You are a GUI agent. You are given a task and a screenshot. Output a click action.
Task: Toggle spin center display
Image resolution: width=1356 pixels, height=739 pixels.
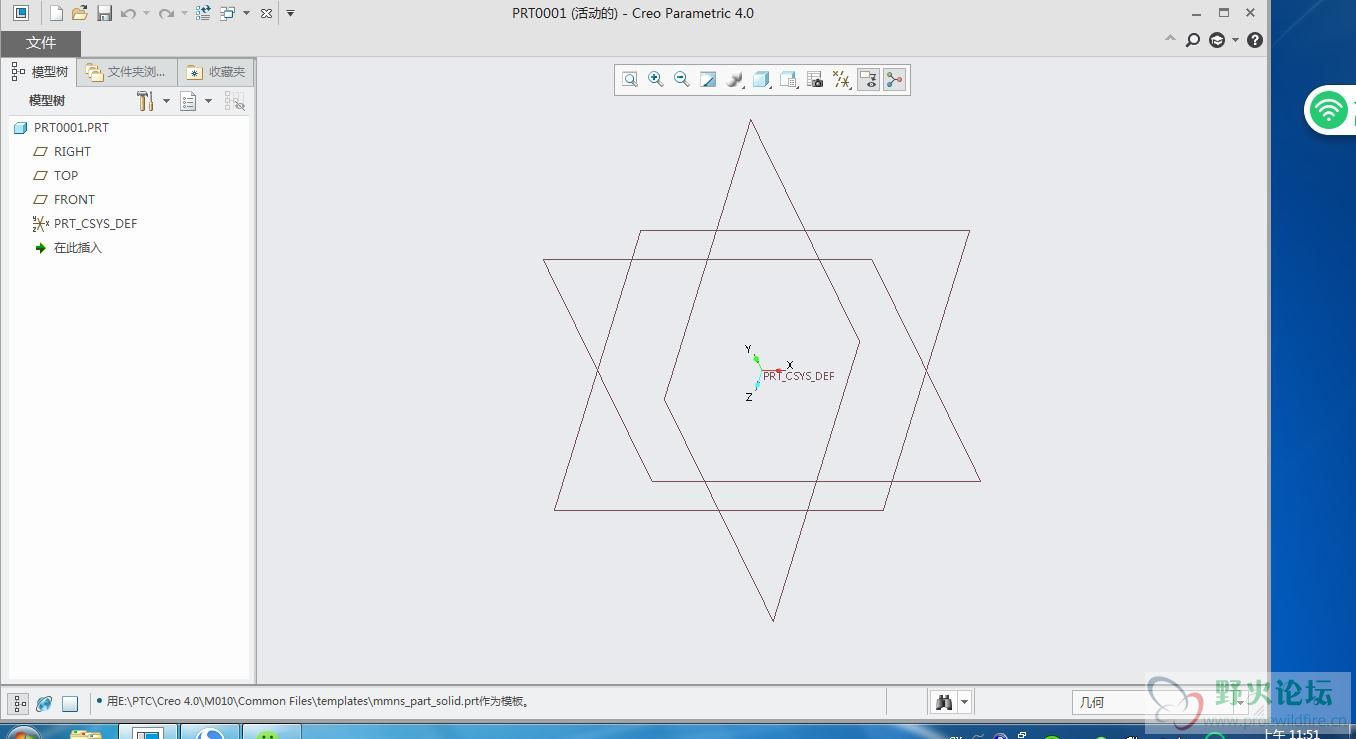pos(894,80)
